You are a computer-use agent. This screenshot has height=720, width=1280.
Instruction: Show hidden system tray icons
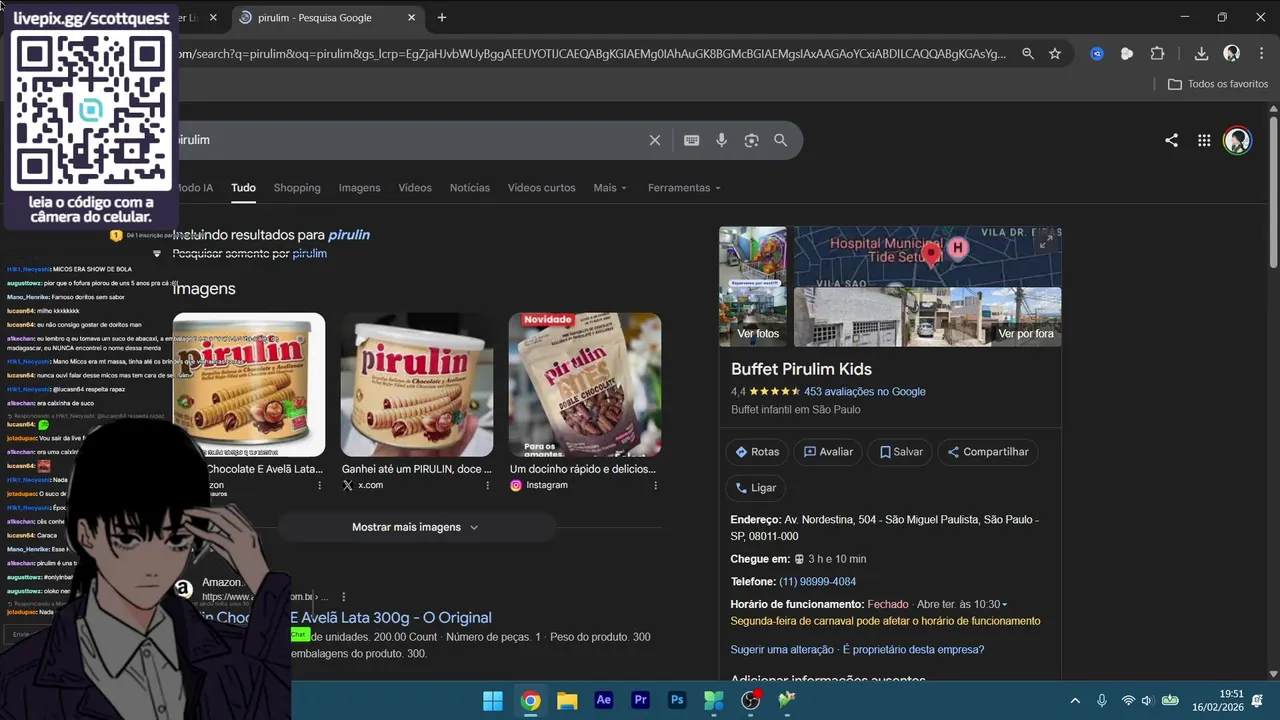[1075, 701]
